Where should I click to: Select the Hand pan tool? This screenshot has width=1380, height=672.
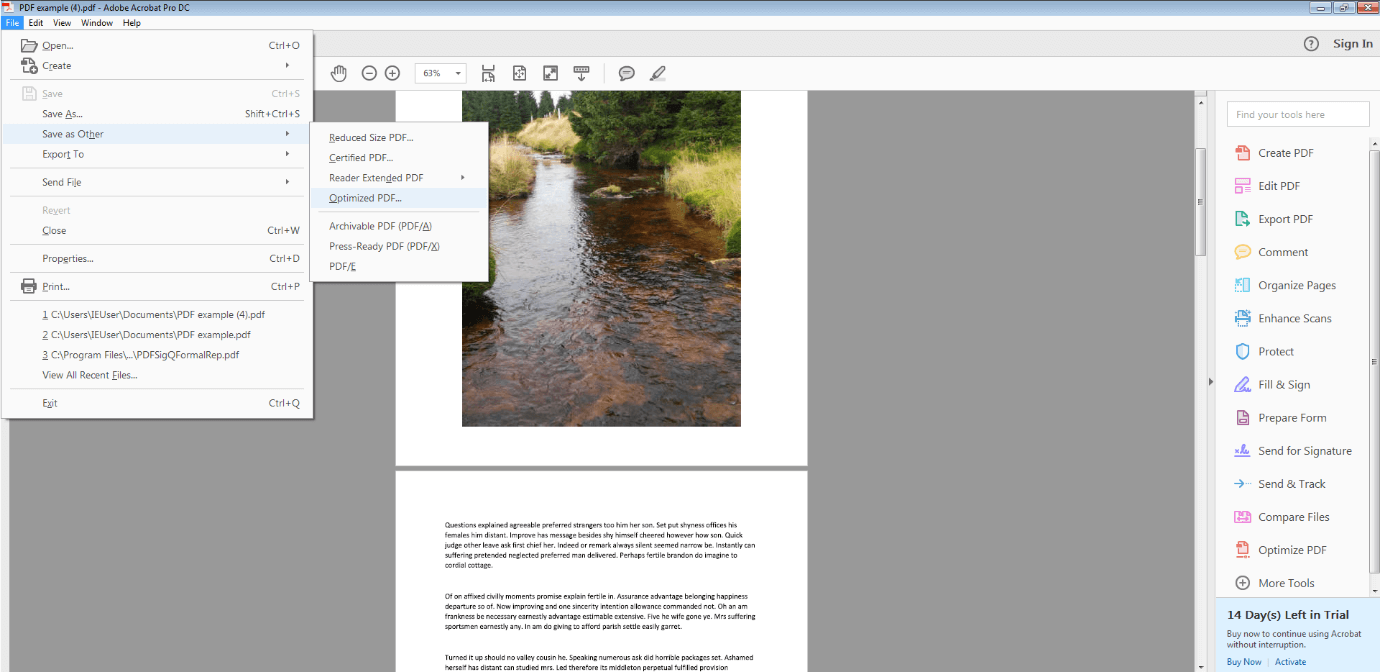coord(339,73)
